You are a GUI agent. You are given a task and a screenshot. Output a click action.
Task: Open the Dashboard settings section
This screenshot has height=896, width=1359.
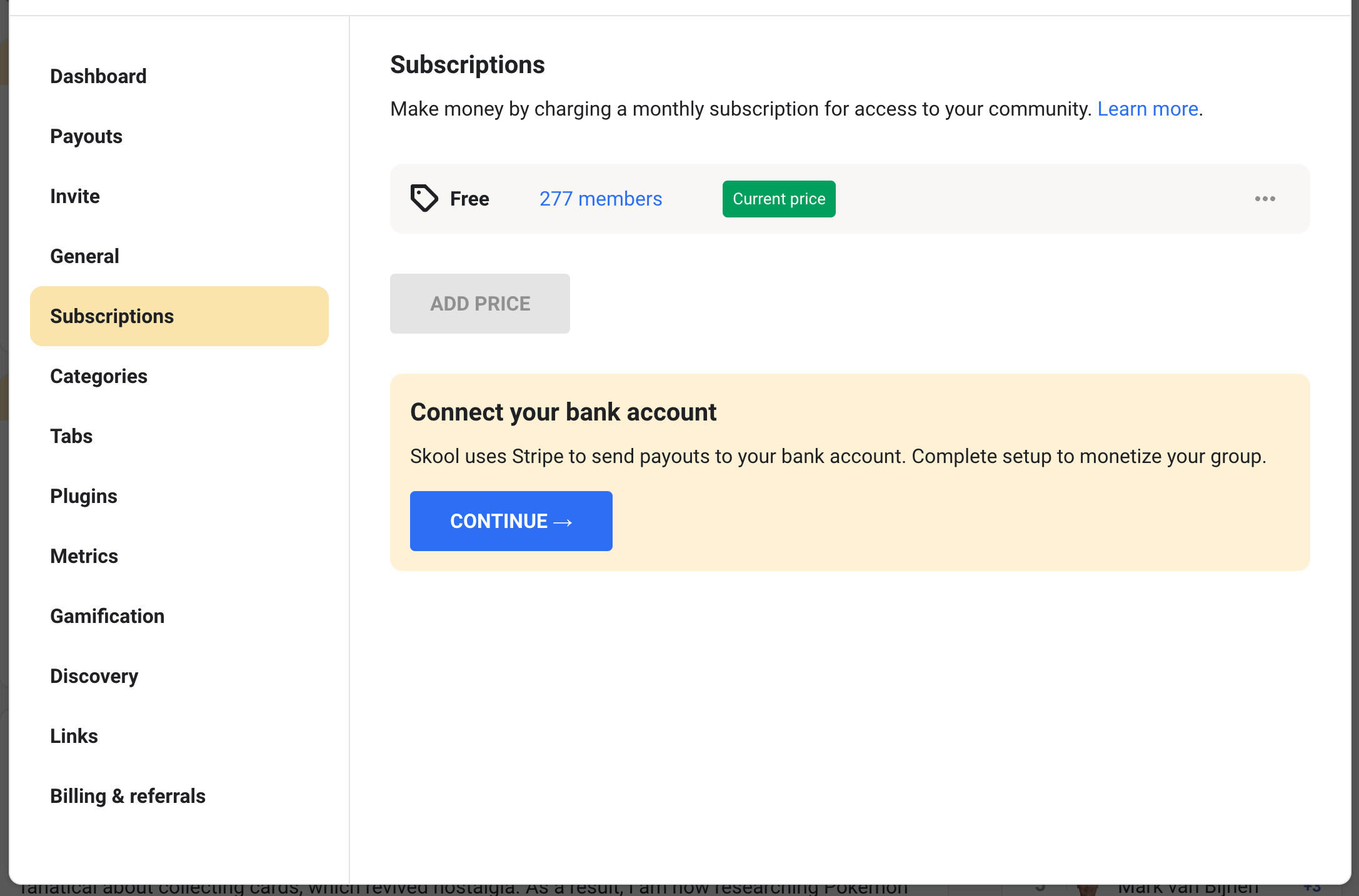click(98, 76)
